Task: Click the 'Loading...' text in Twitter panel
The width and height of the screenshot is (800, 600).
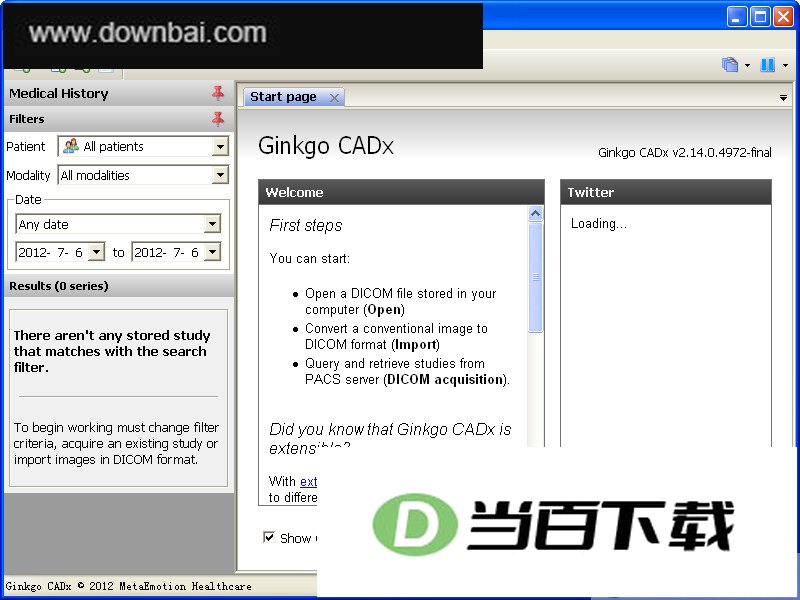Action: (x=598, y=223)
